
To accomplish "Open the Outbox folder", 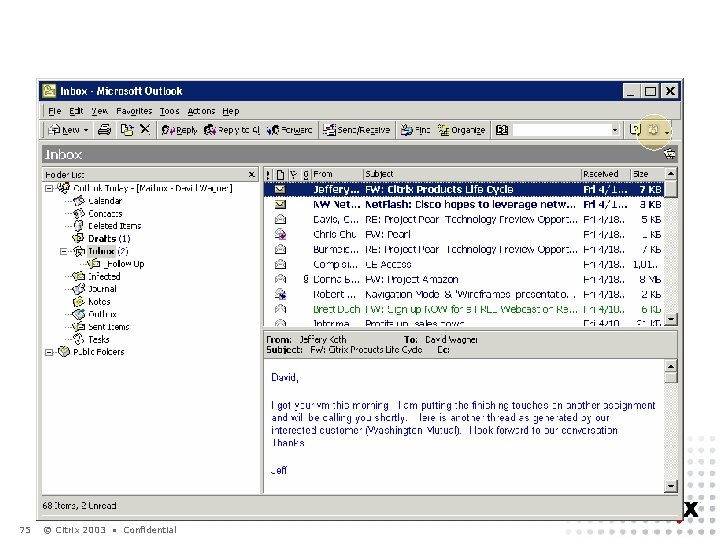I will pyautogui.click(x=102, y=314).
